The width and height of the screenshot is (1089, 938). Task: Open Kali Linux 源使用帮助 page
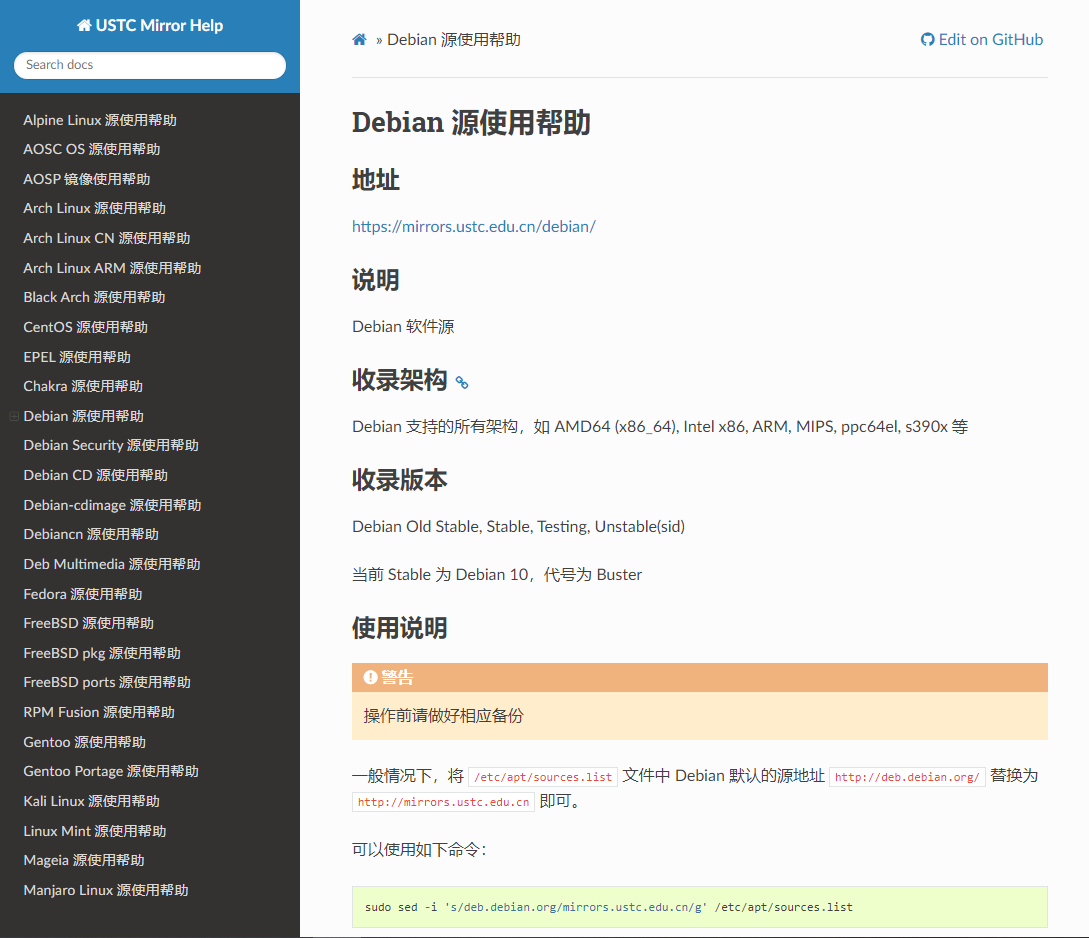(92, 801)
